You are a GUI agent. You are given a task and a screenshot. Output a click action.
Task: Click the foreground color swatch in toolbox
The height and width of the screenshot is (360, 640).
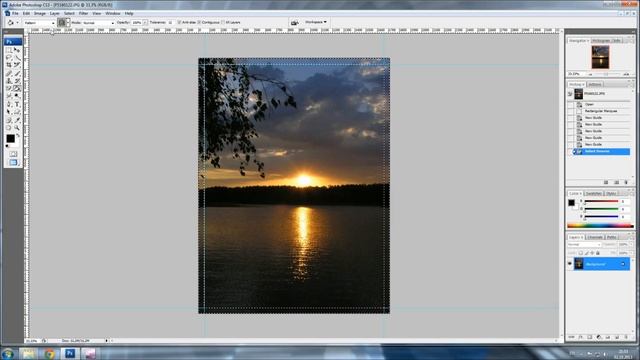pyautogui.click(x=10, y=138)
